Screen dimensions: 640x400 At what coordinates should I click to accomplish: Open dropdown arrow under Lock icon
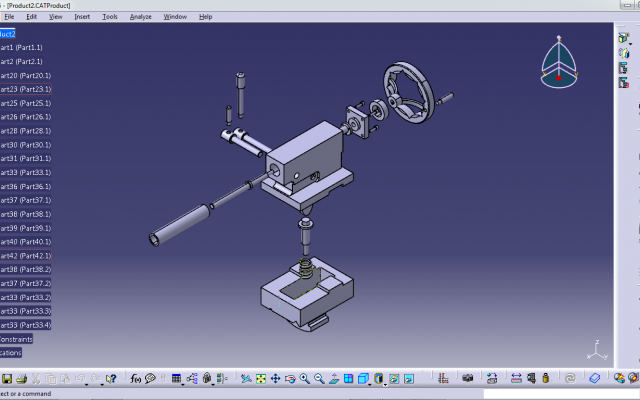[213, 384]
